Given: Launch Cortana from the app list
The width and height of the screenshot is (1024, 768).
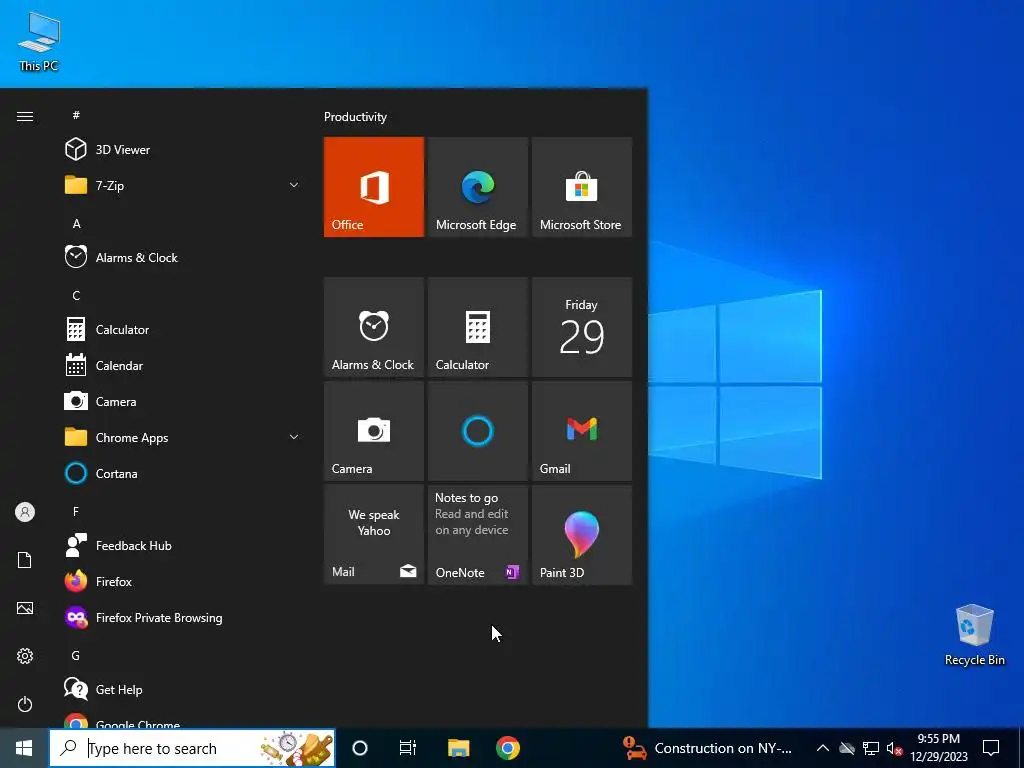Looking at the screenshot, I should point(183,473).
